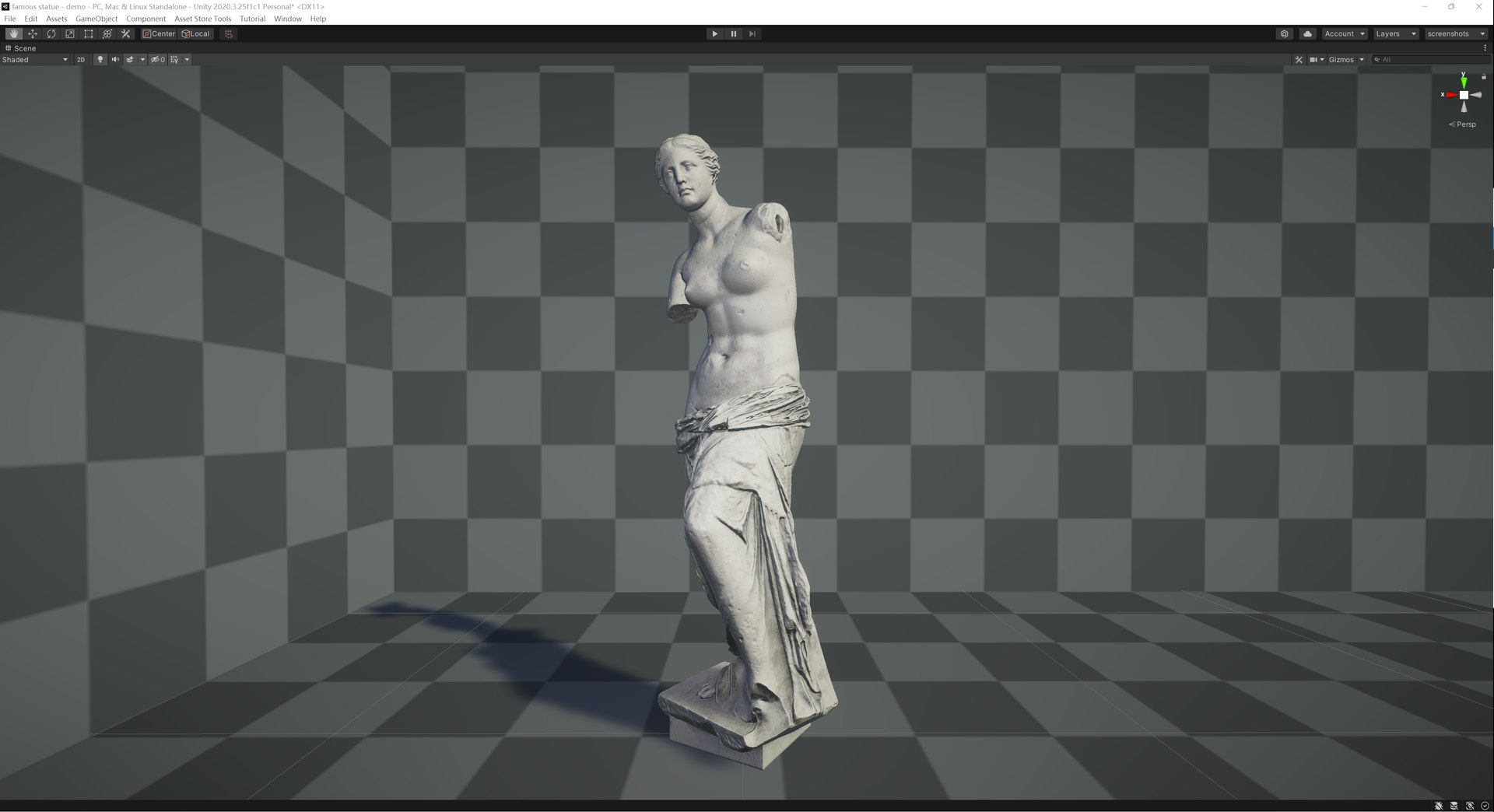Image resolution: width=1494 pixels, height=812 pixels.
Task: Open the Component menu
Action: click(146, 19)
